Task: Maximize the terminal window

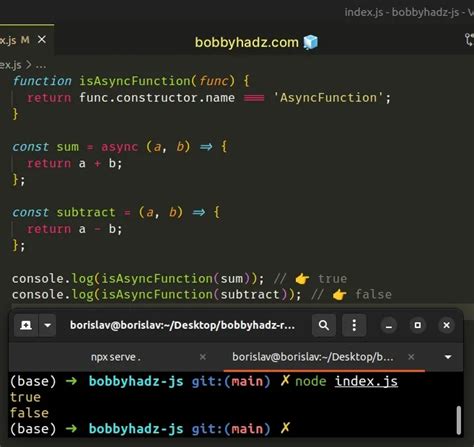Action: (x=418, y=325)
